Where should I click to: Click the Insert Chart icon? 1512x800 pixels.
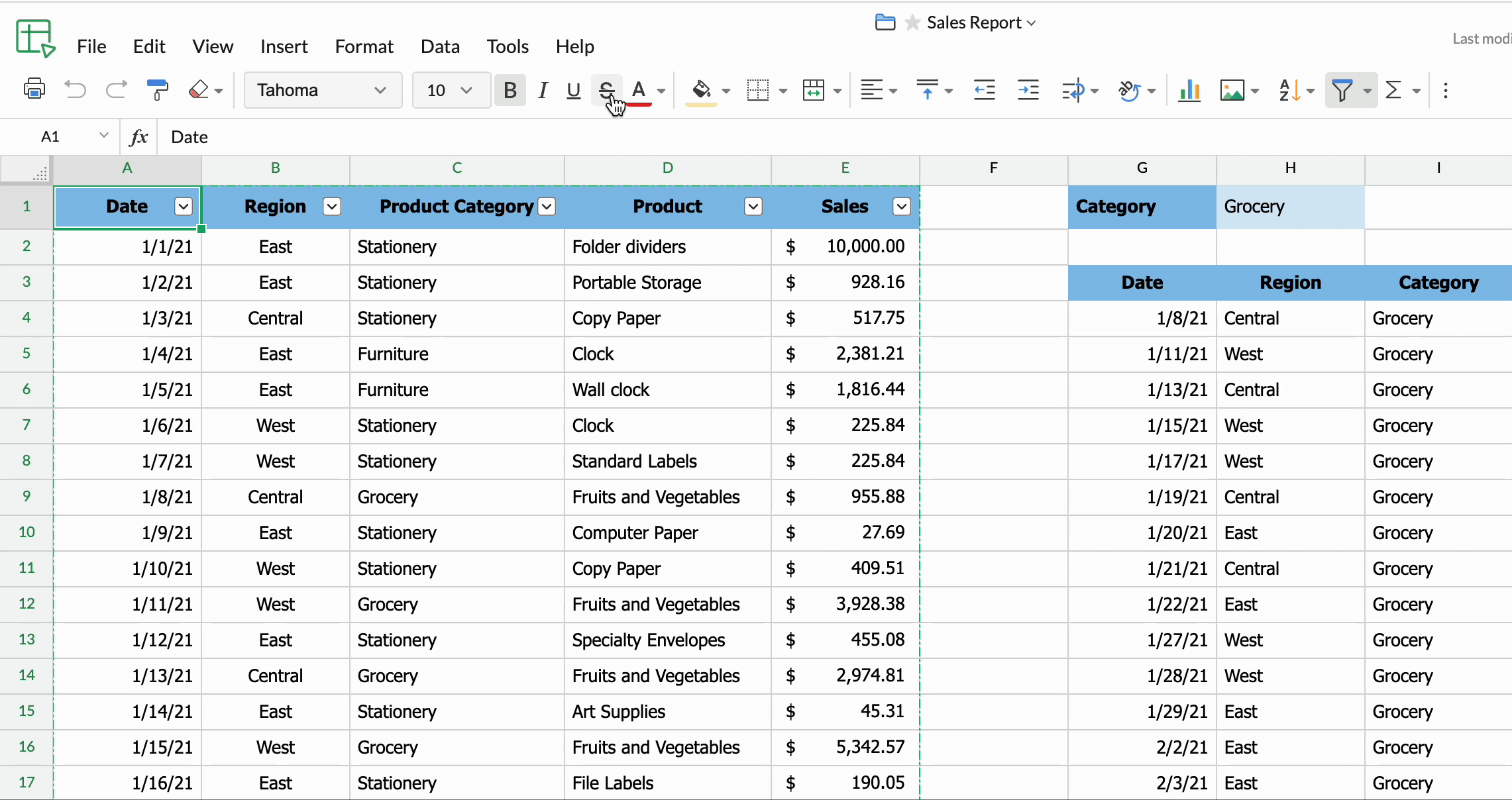pyautogui.click(x=1189, y=89)
